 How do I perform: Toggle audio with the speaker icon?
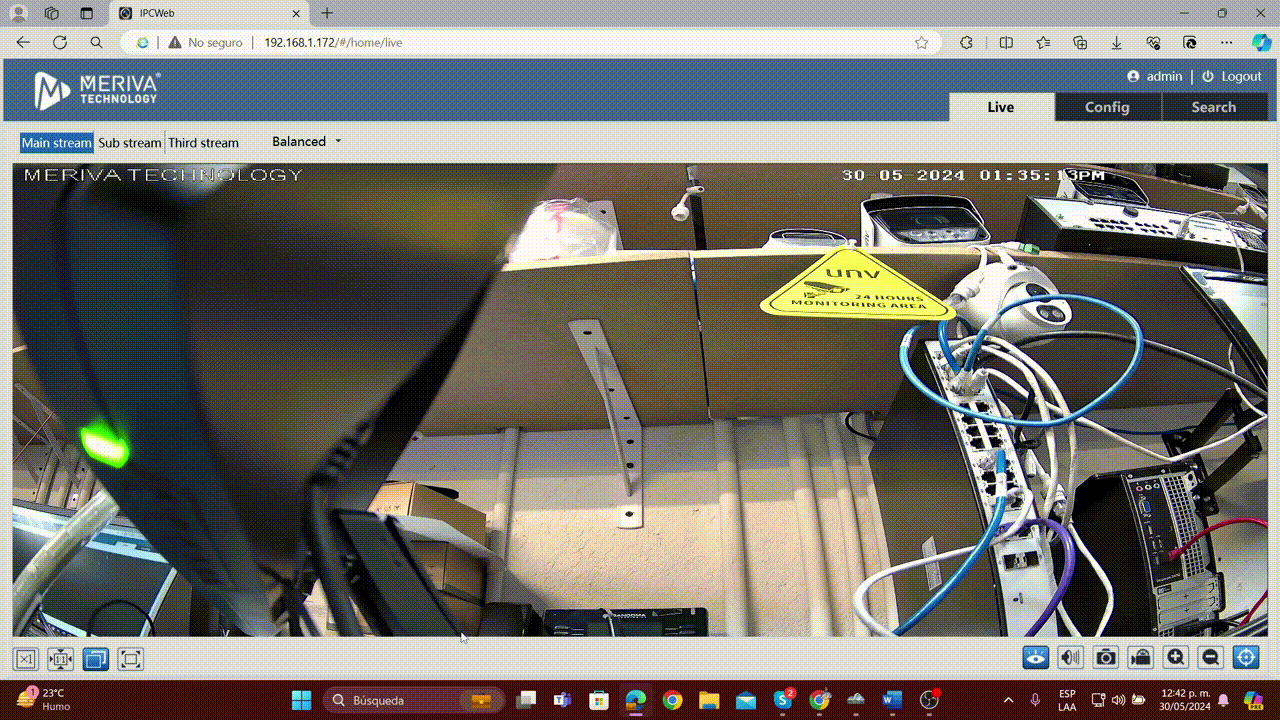(x=1071, y=657)
